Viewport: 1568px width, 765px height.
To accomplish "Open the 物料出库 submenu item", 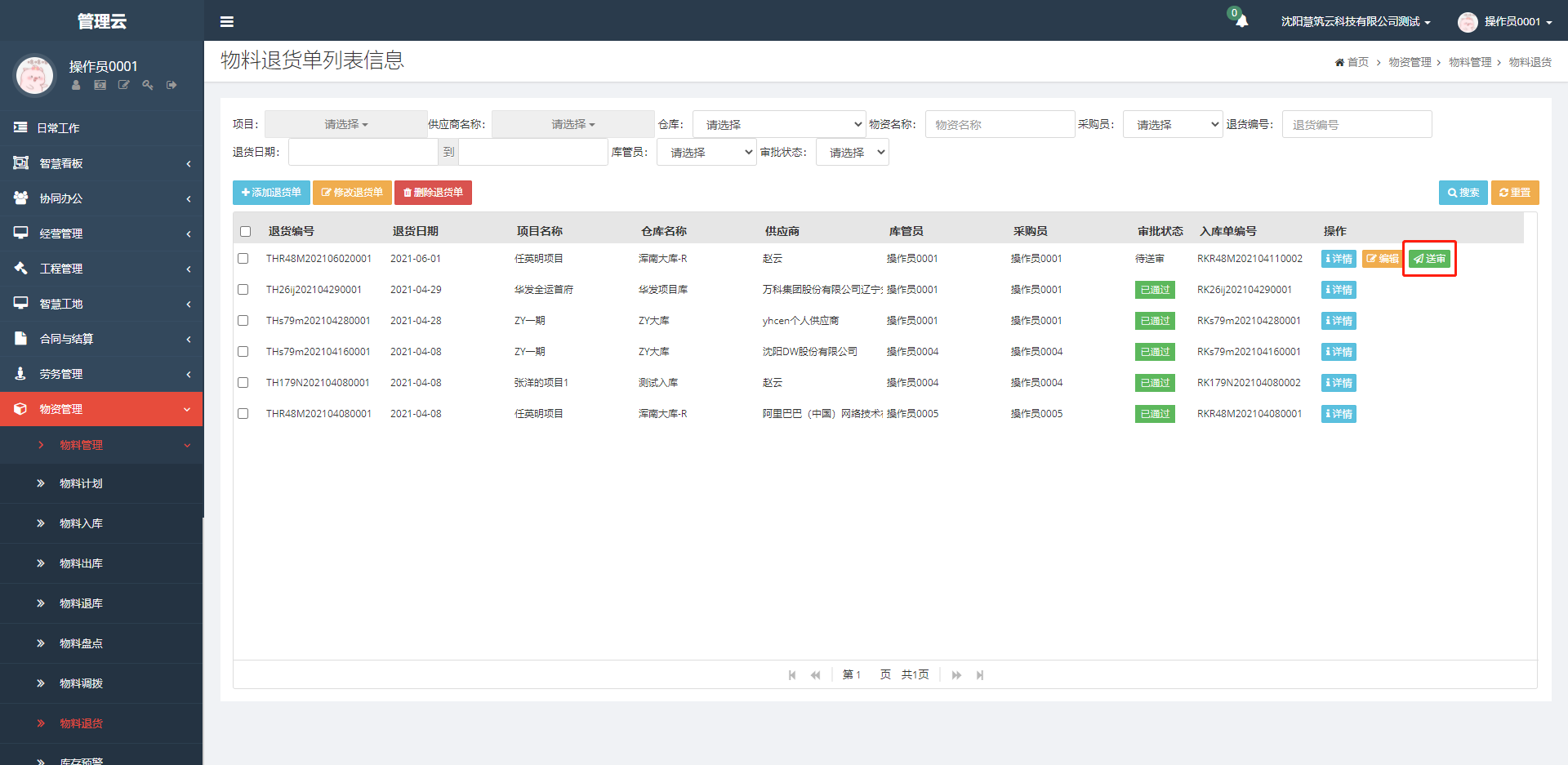I will [101, 563].
